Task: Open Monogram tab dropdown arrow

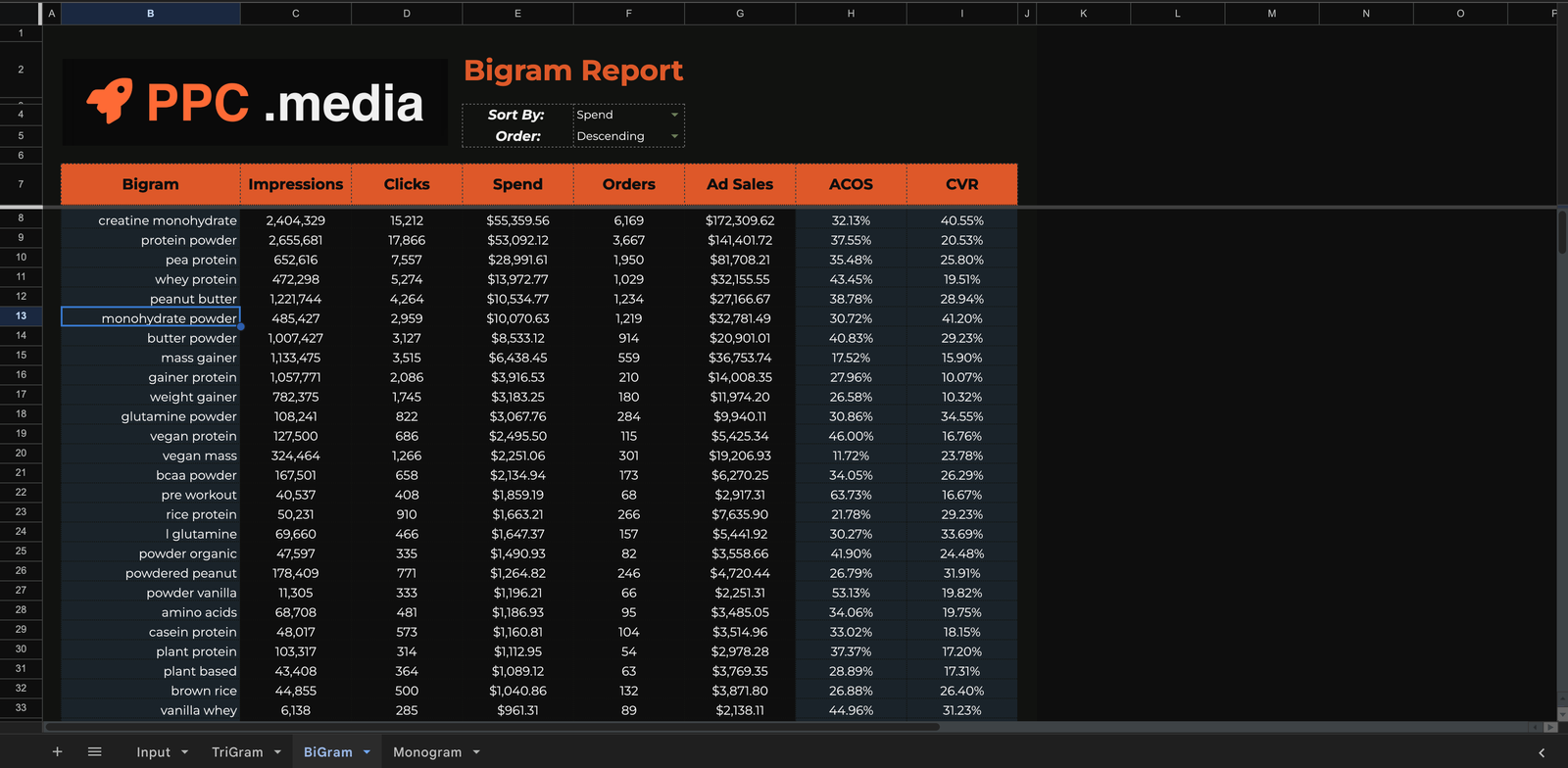Action: tap(476, 752)
